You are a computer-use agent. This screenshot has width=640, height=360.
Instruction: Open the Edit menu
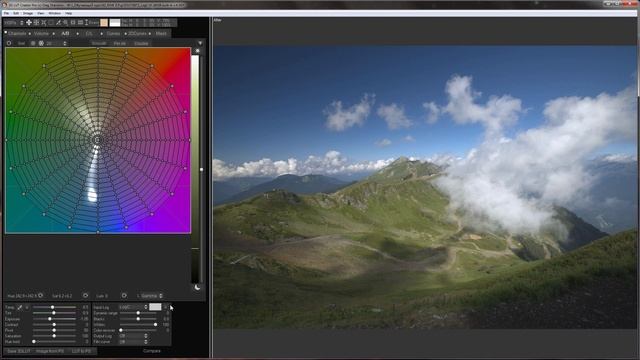(16, 13)
